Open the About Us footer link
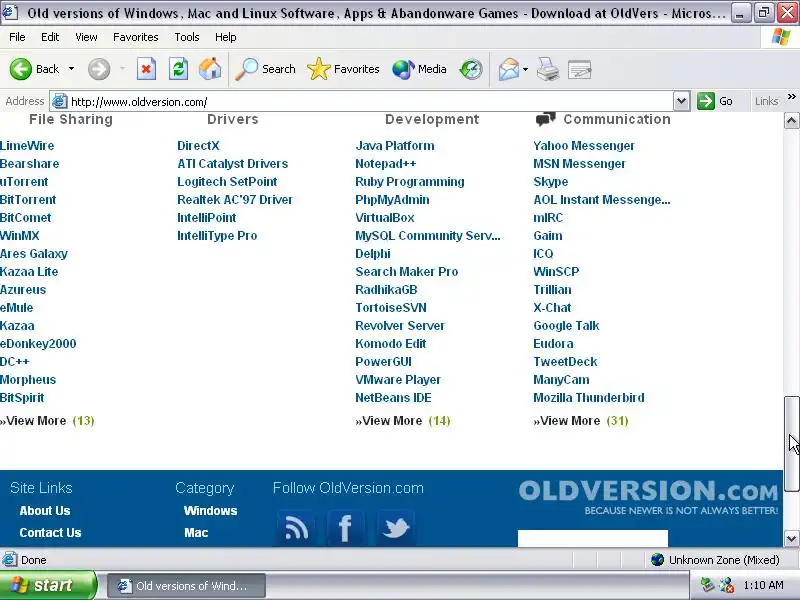800x600 pixels. coord(45,511)
